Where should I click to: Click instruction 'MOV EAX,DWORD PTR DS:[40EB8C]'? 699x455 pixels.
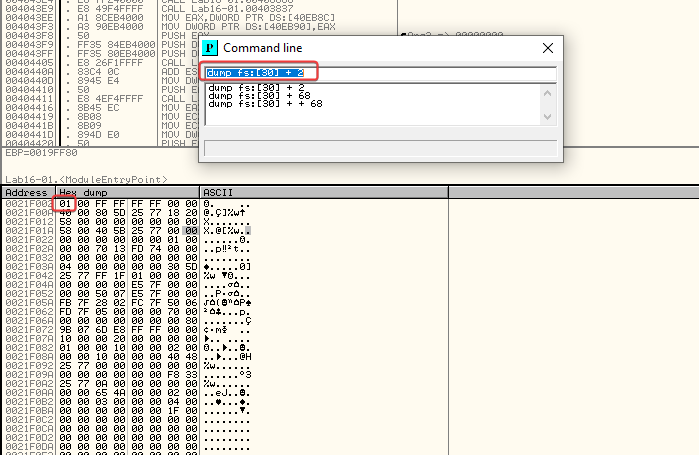248,18
